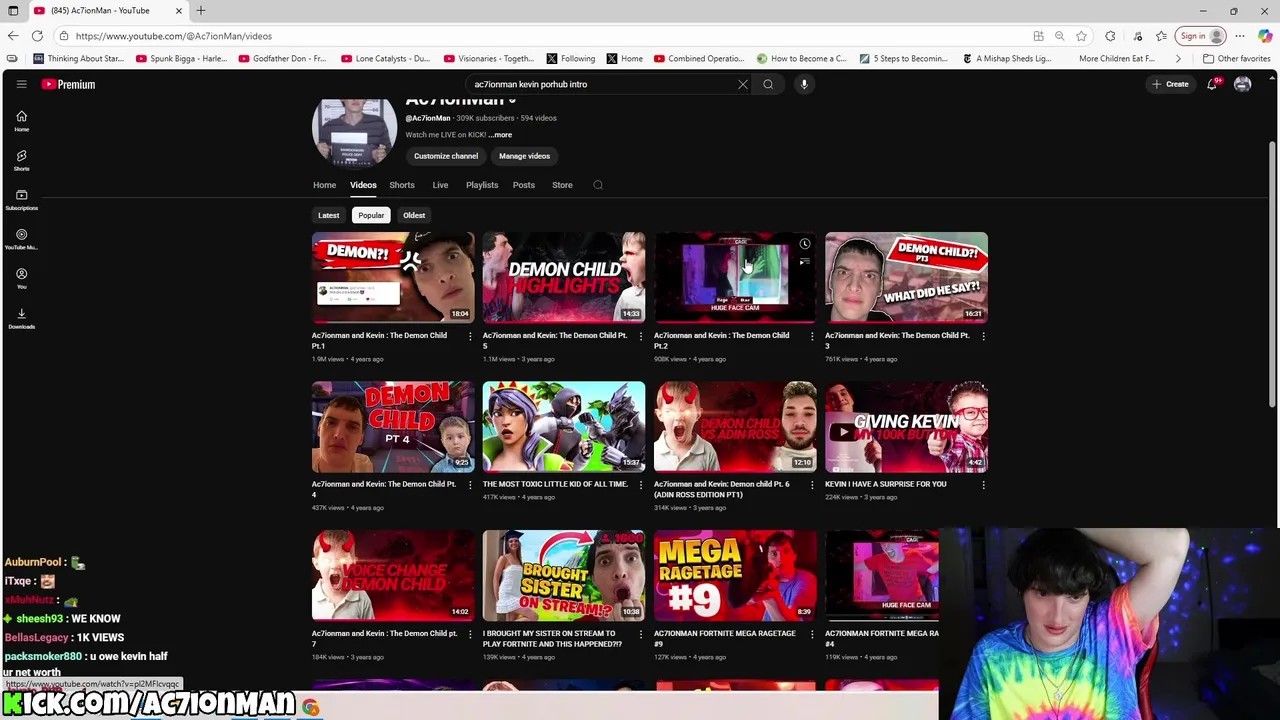The image size is (1280, 720).
Task: Open the Create dropdown button
Action: click(1170, 84)
